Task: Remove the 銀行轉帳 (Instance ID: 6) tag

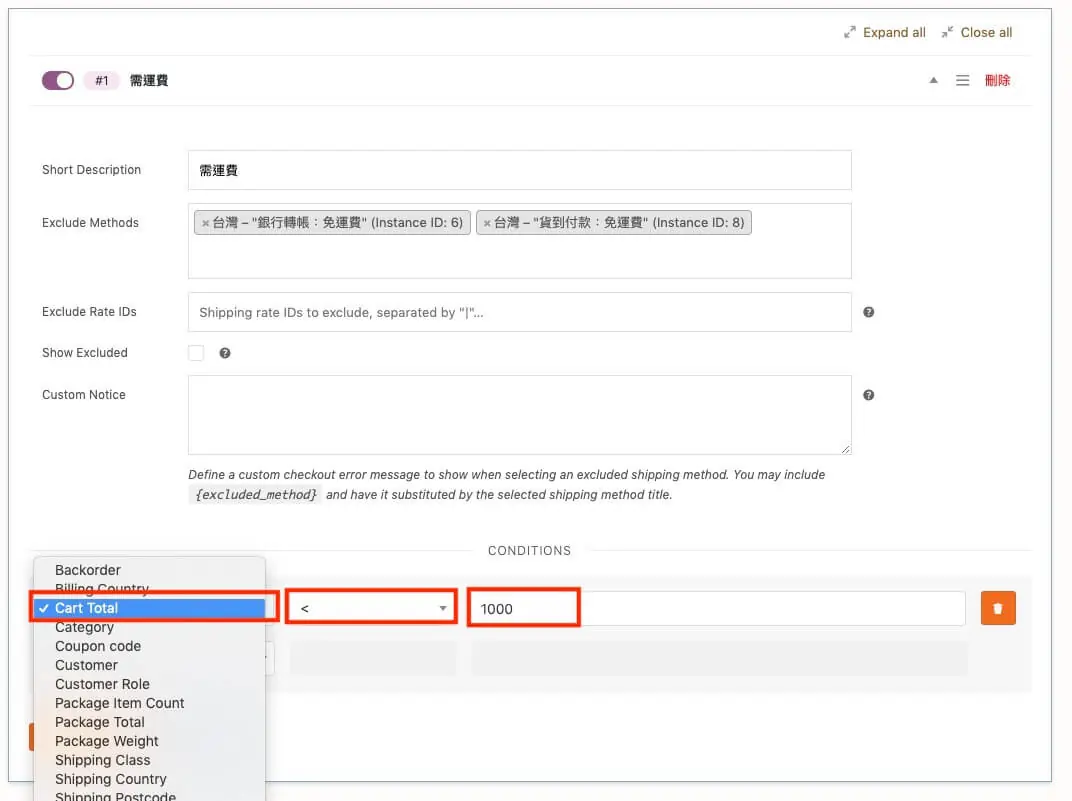Action: point(205,223)
